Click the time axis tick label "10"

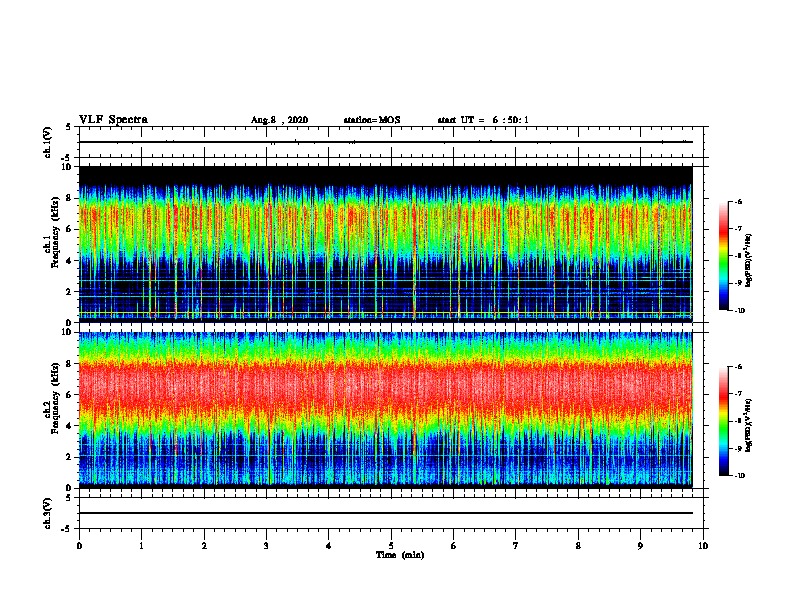[703, 546]
